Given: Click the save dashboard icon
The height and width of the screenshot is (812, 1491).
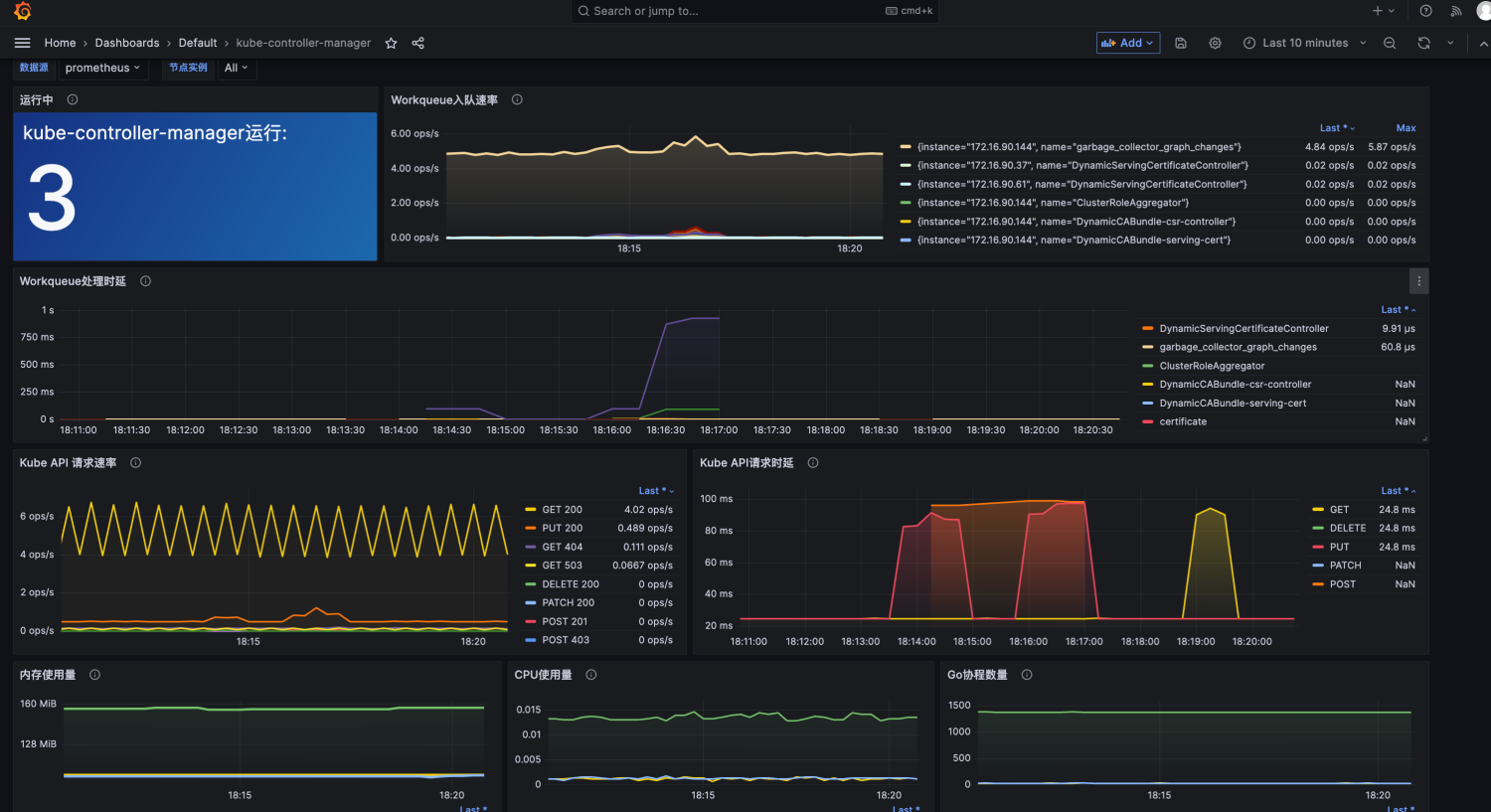Looking at the screenshot, I should [1181, 43].
